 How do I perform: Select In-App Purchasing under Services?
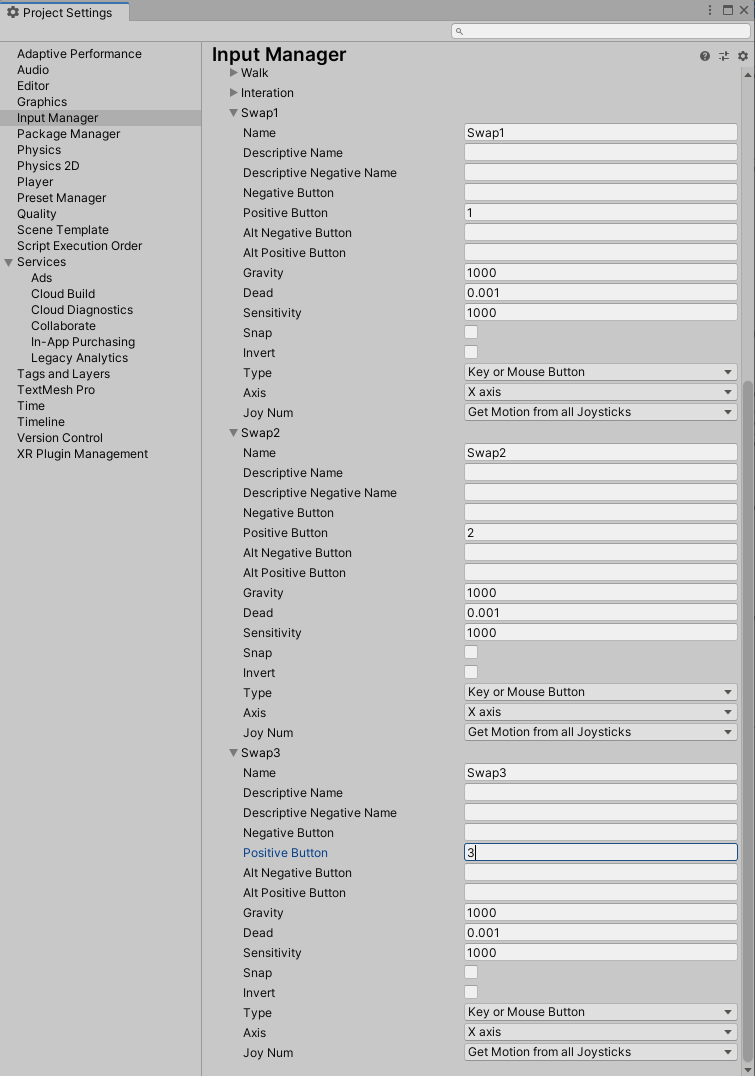pyautogui.click(x=83, y=342)
